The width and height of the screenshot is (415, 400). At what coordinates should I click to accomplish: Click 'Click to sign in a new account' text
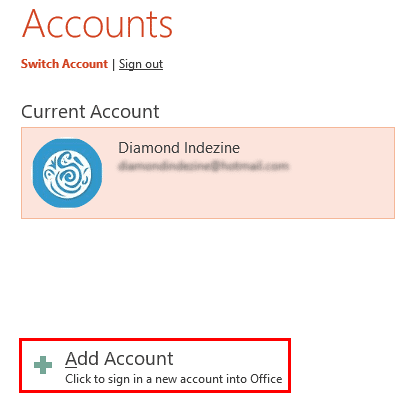point(145,379)
